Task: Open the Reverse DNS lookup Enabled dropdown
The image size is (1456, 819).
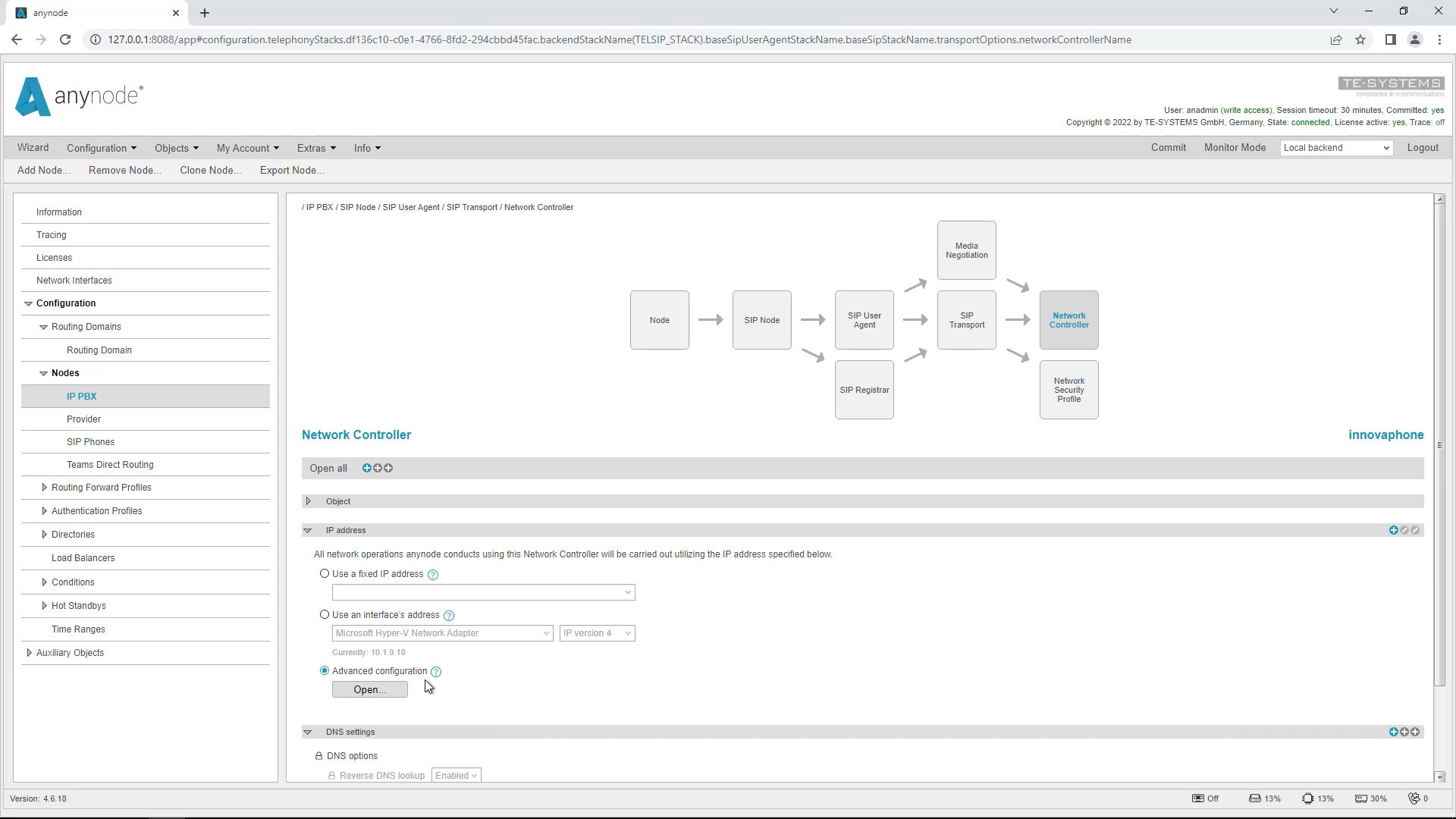Action: pos(457,776)
